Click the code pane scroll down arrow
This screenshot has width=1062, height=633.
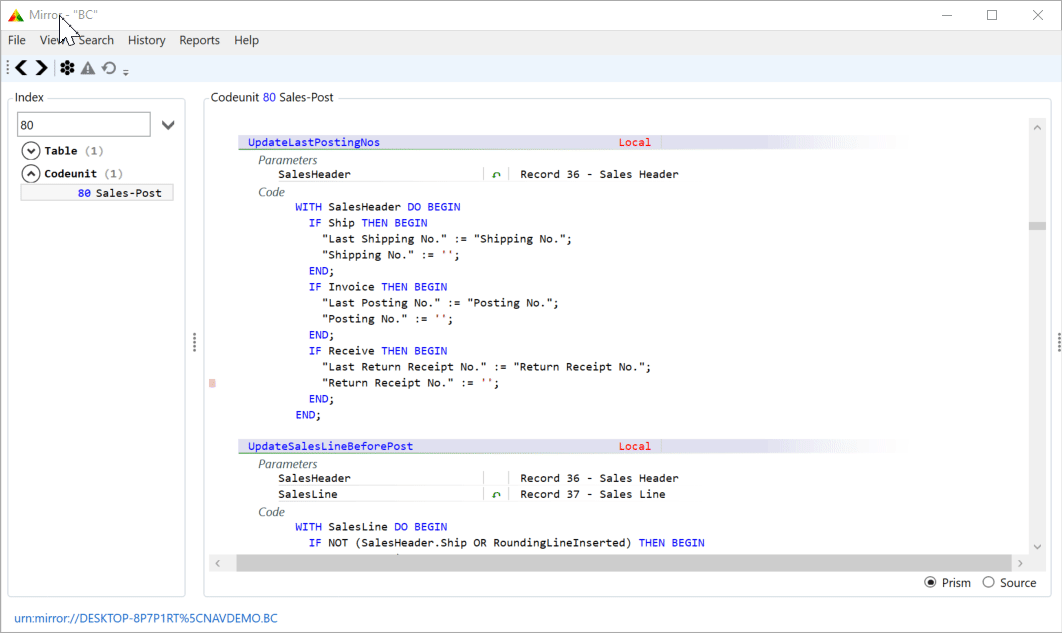point(1037,546)
